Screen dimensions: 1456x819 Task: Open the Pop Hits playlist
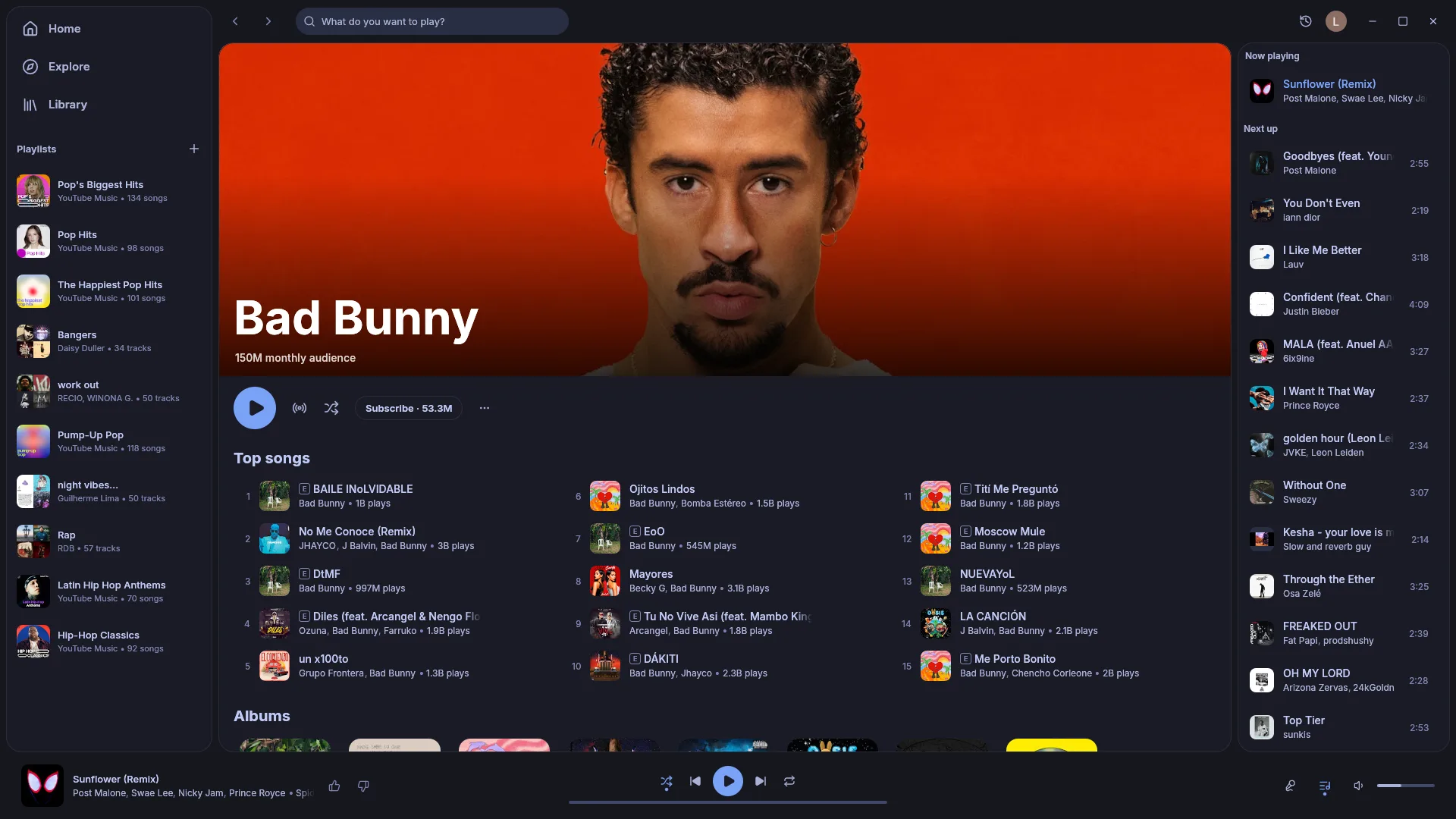(x=108, y=241)
